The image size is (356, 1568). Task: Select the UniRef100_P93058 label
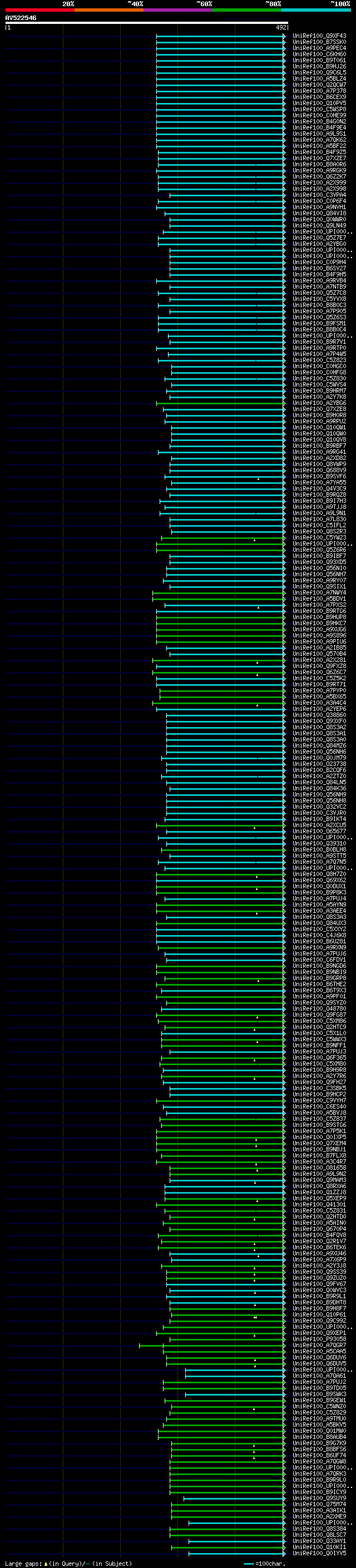pos(319,1339)
